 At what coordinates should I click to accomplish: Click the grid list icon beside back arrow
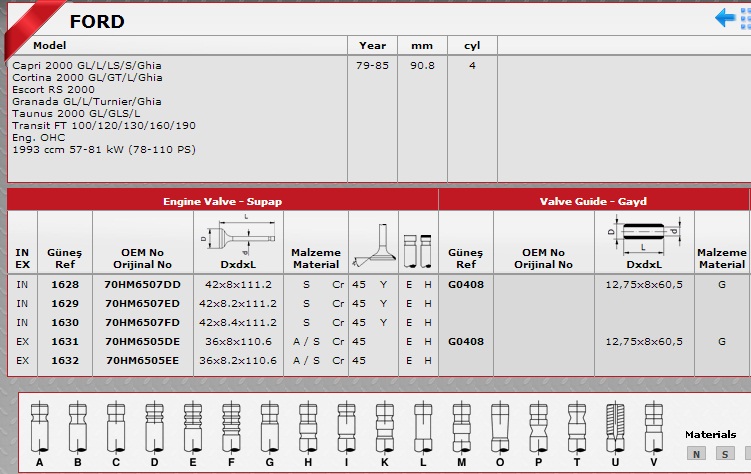[x=746, y=18]
